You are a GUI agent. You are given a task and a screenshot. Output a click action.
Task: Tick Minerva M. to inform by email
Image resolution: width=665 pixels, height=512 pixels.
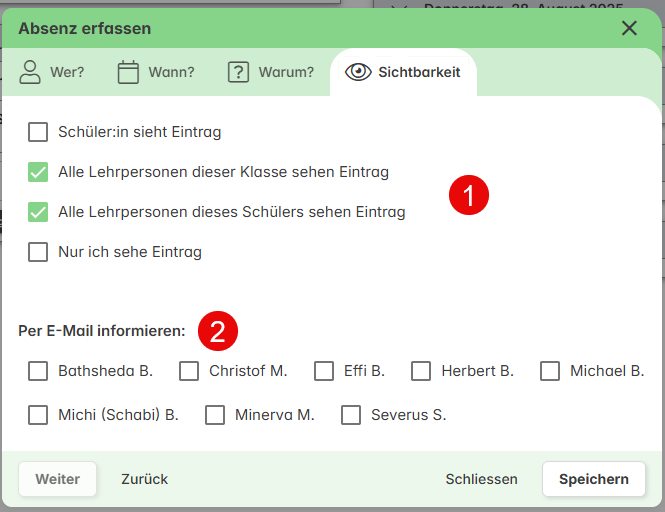click(215, 414)
